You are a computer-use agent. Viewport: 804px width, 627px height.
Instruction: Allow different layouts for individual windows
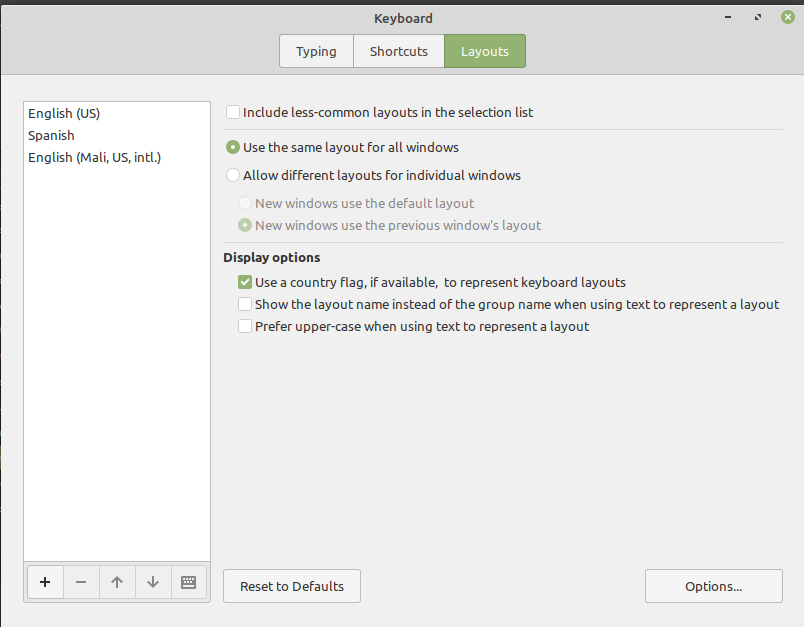[x=233, y=176]
